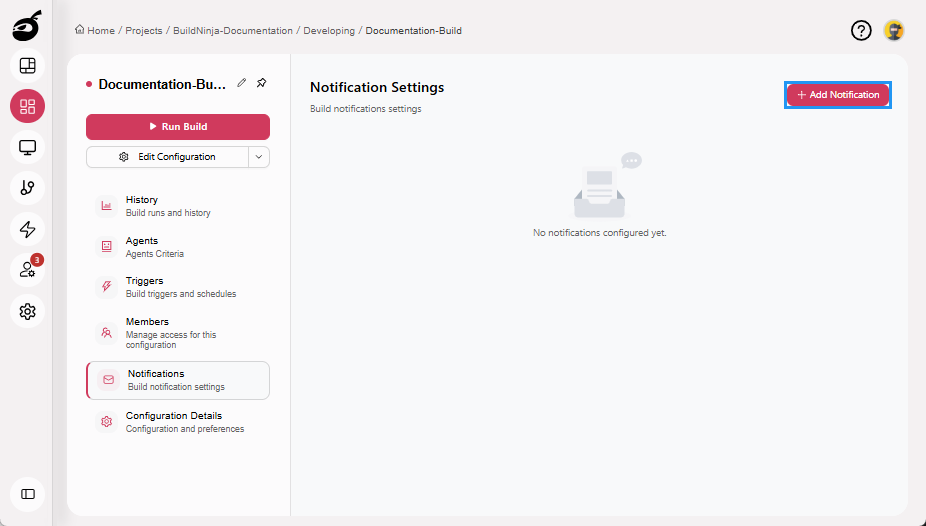Click the Notifications envelope icon

pyautogui.click(x=109, y=380)
